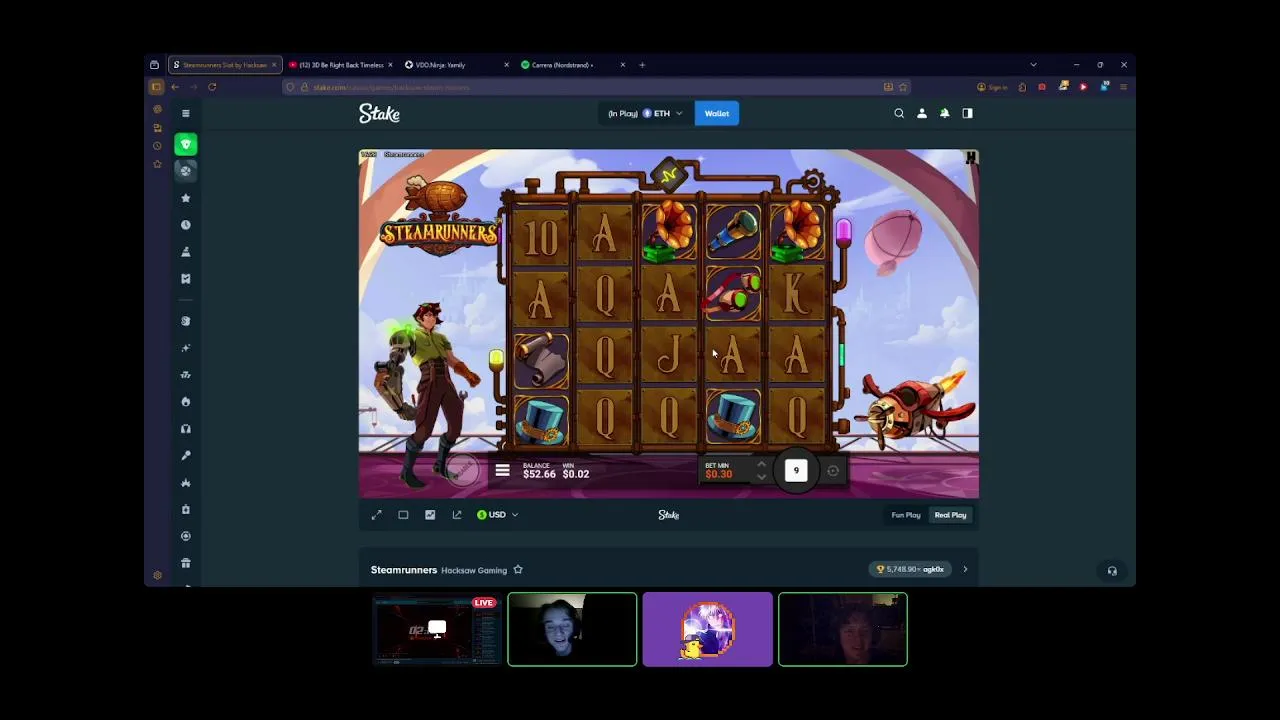Select Fun Play mode
The width and height of the screenshot is (1280, 720).
tap(906, 515)
